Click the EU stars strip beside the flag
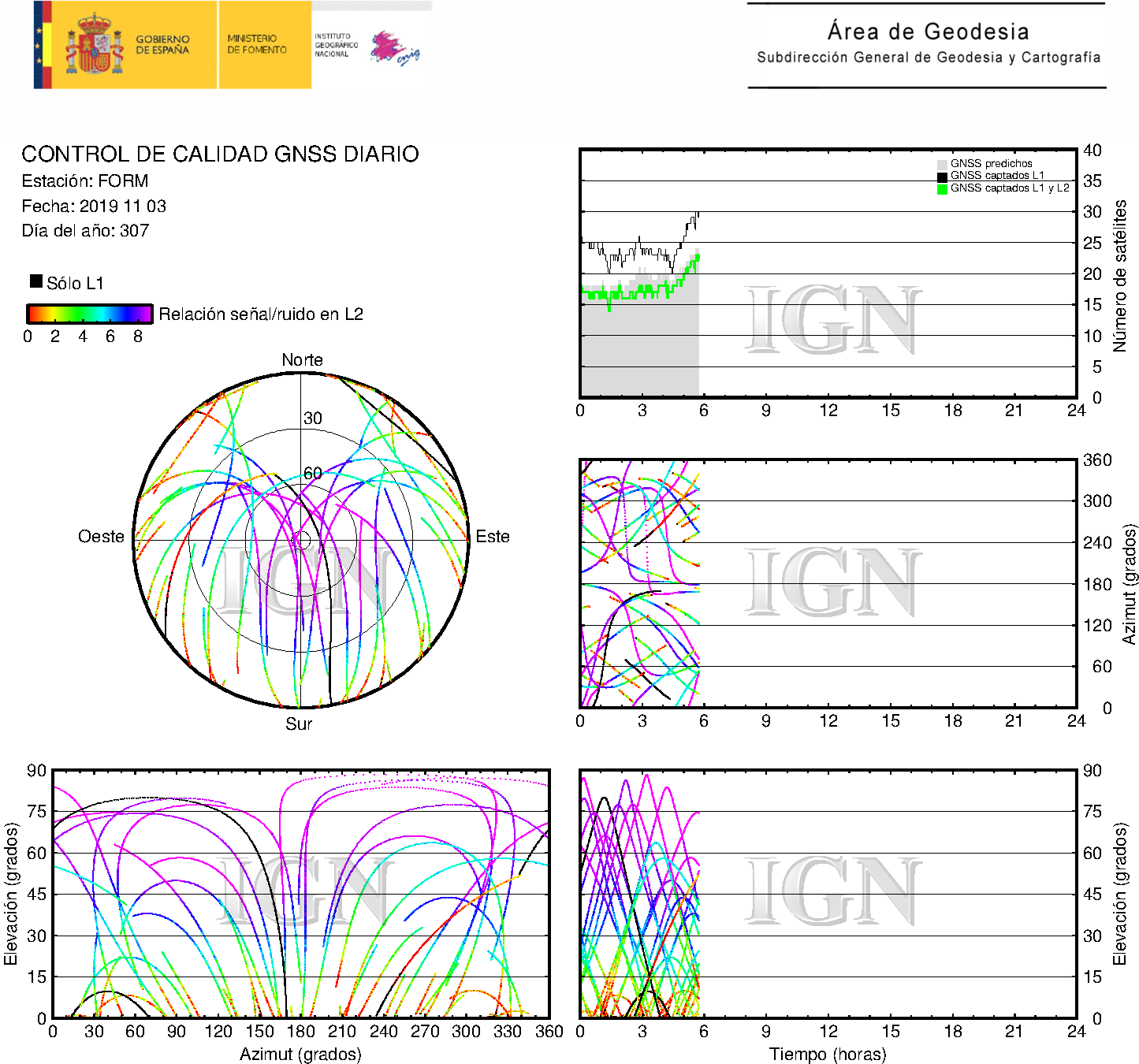The image size is (1139, 1064). [x=38, y=45]
